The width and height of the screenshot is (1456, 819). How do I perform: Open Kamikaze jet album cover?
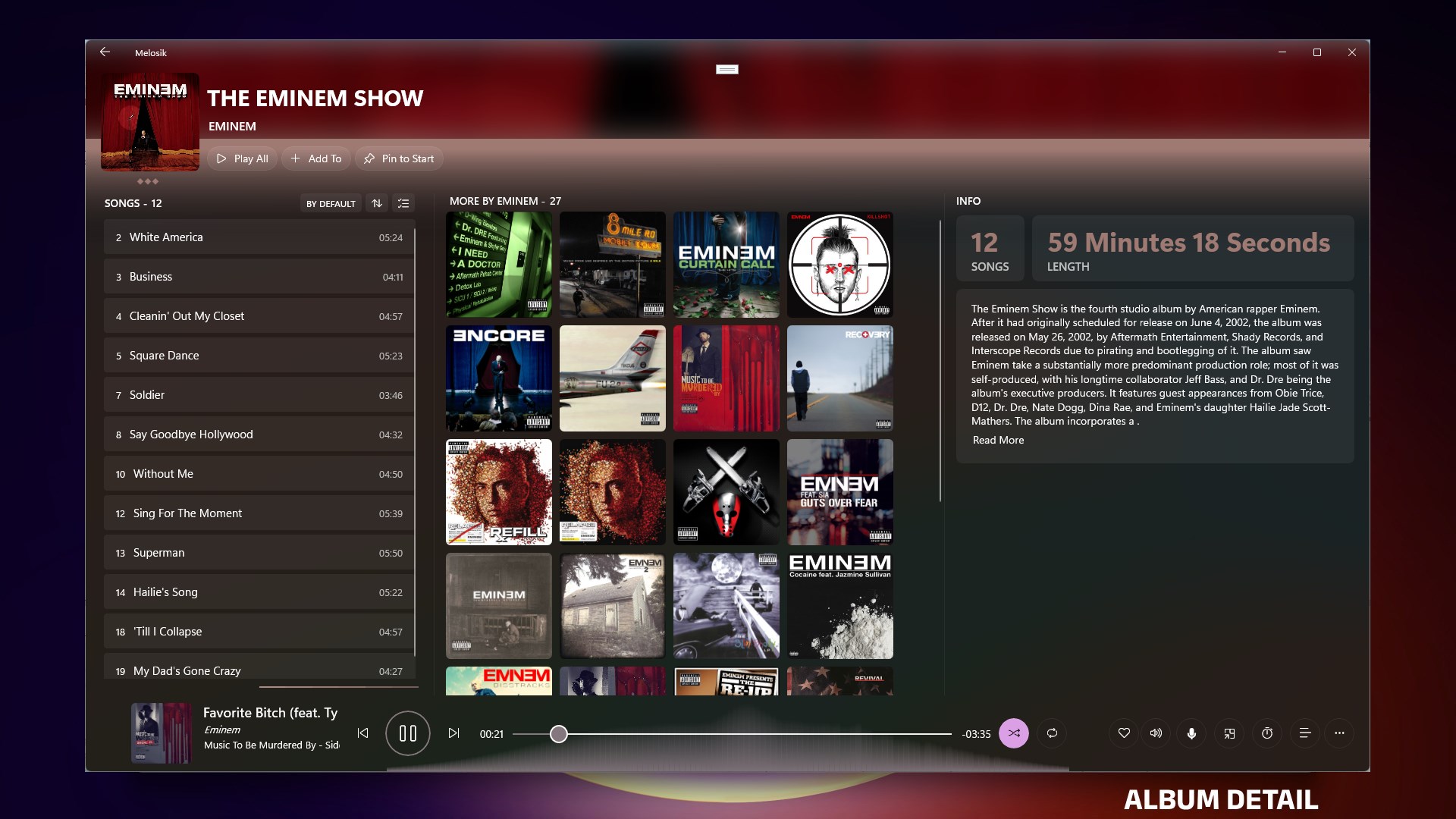613,378
